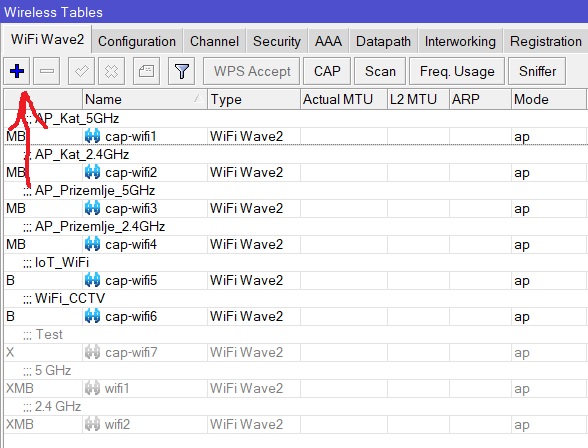Sort by the Name column header

tap(145, 99)
